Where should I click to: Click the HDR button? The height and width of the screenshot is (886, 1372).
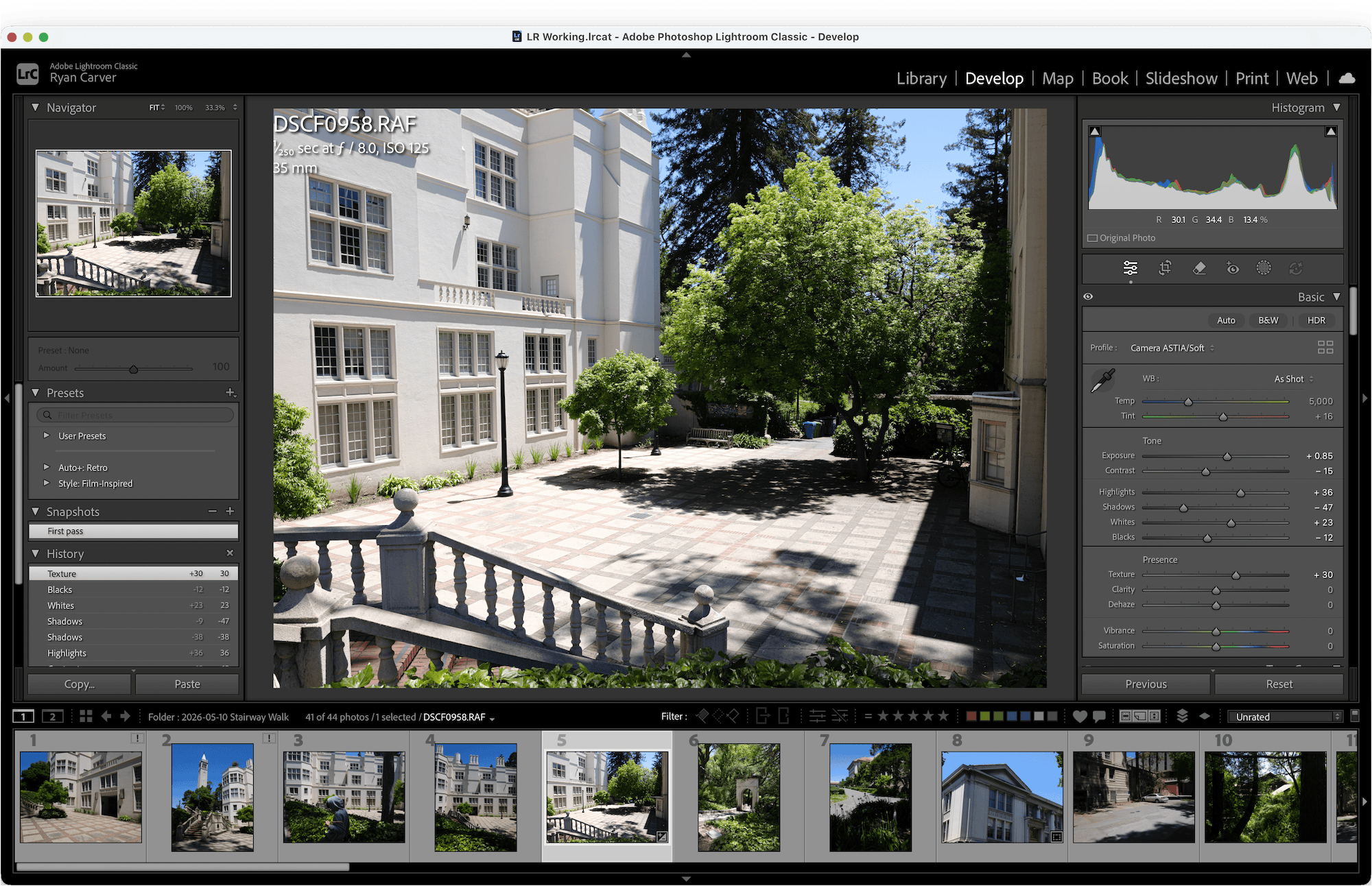[x=1316, y=320]
